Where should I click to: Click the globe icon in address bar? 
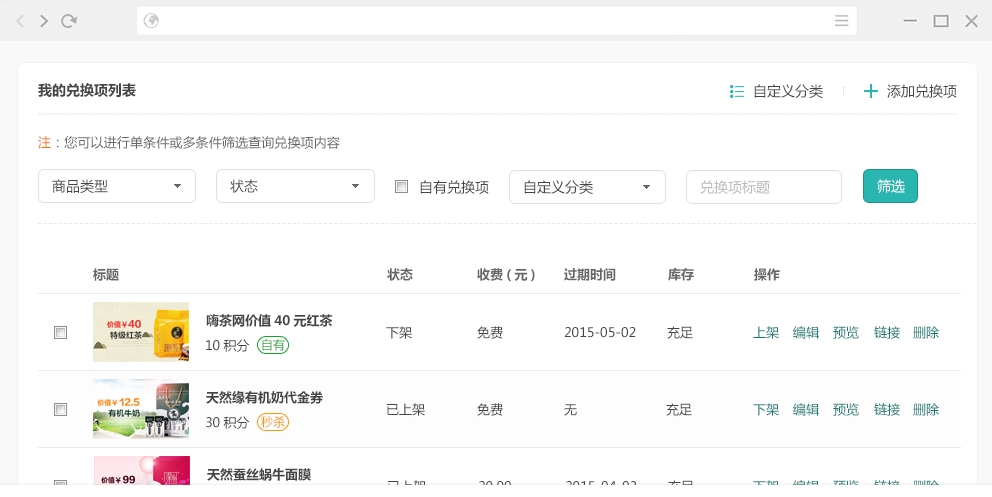click(x=152, y=21)
